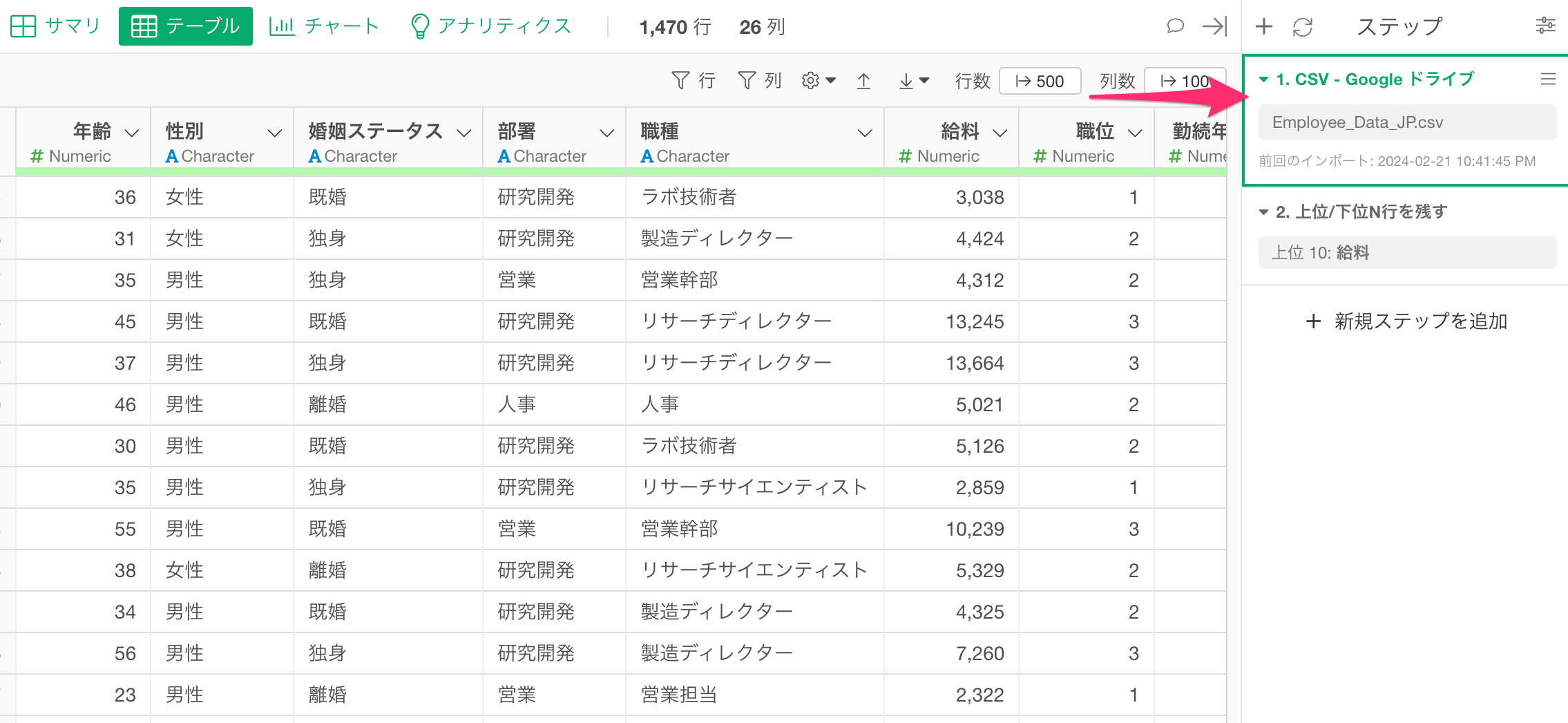Click the Character type icon under 部署
The height and width of the screenshot is (723, 1568).
click(x=504, y=157)
